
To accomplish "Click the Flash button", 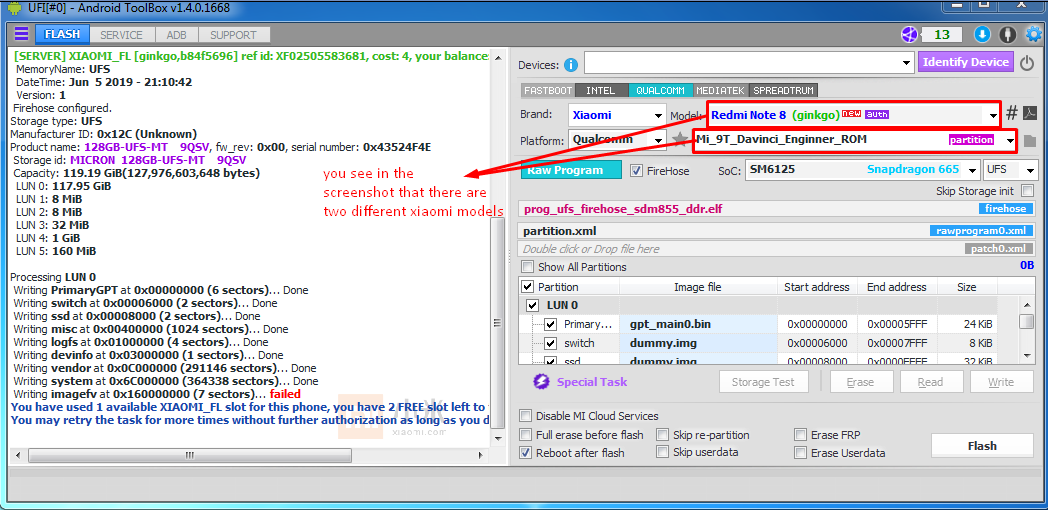I will 982,446.
